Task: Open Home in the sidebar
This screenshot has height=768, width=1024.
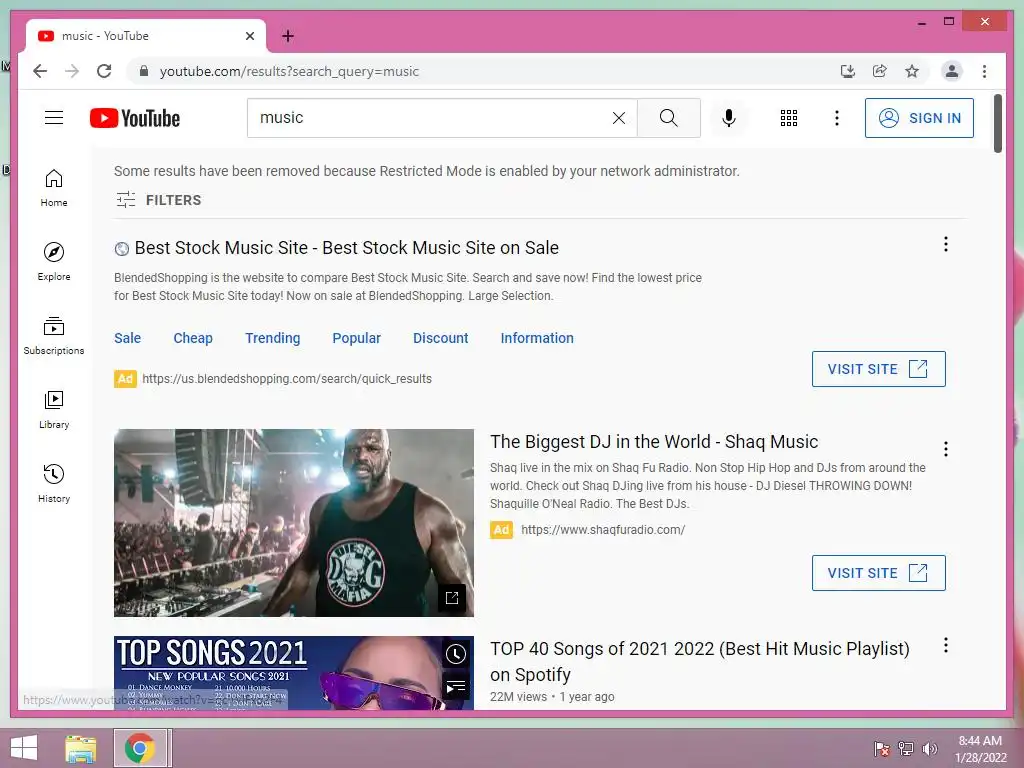Action: (x=54, y=187)
